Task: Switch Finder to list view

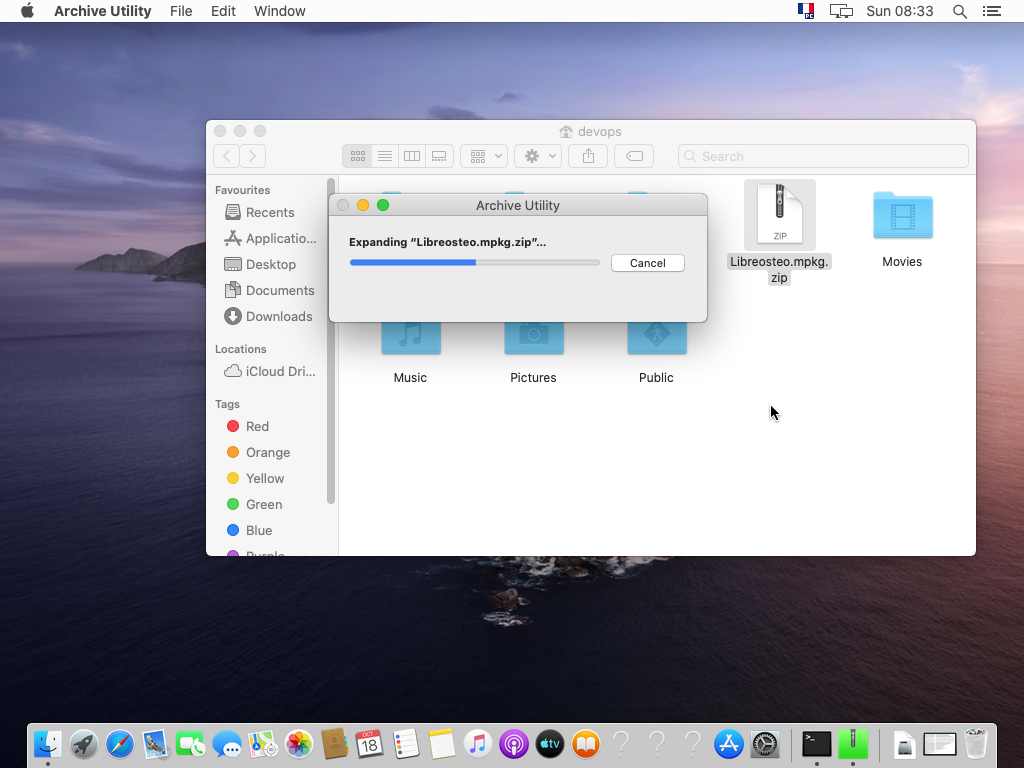Action: click(x=385, y=156)
